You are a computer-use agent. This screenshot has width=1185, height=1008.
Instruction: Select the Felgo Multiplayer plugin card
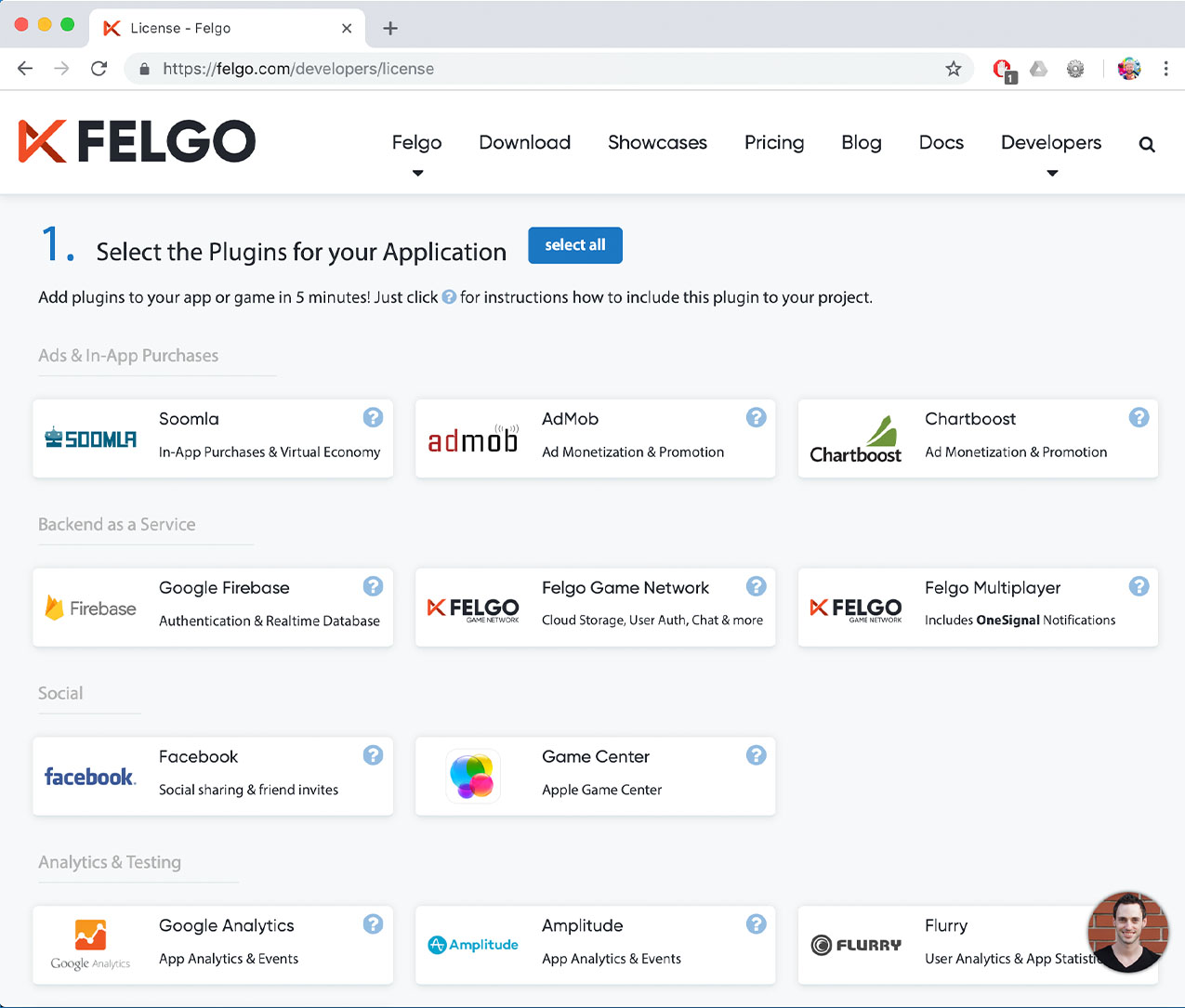click(x=978, y=608)
